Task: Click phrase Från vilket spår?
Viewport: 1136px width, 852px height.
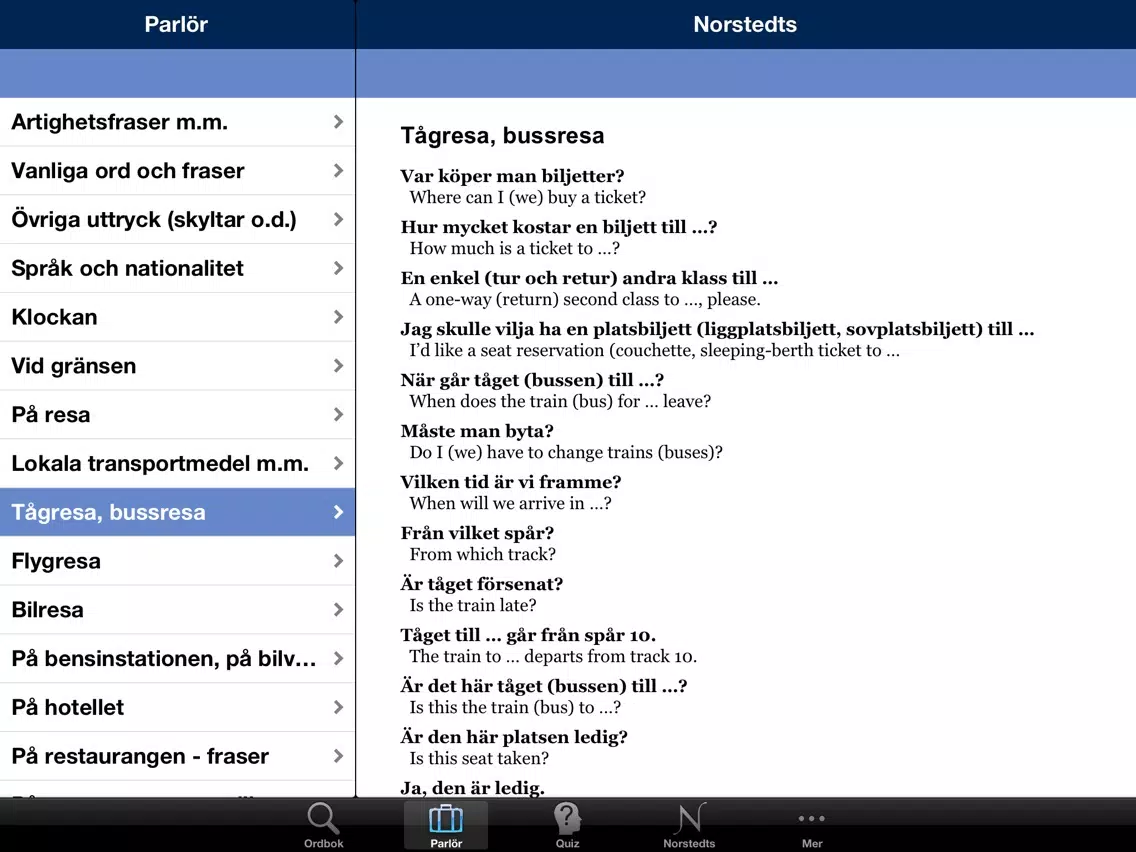Action: coord(477,533)
